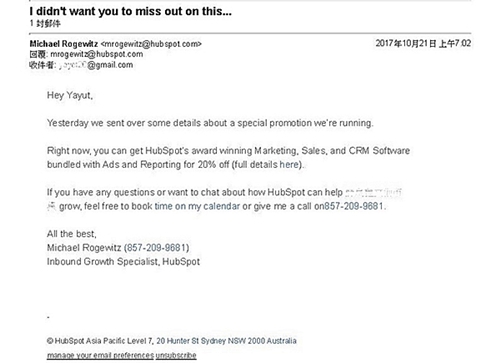This screenshot has width=500, height=363.
Task: Follow the "time on my calendar" link
Action: point(197,206)
